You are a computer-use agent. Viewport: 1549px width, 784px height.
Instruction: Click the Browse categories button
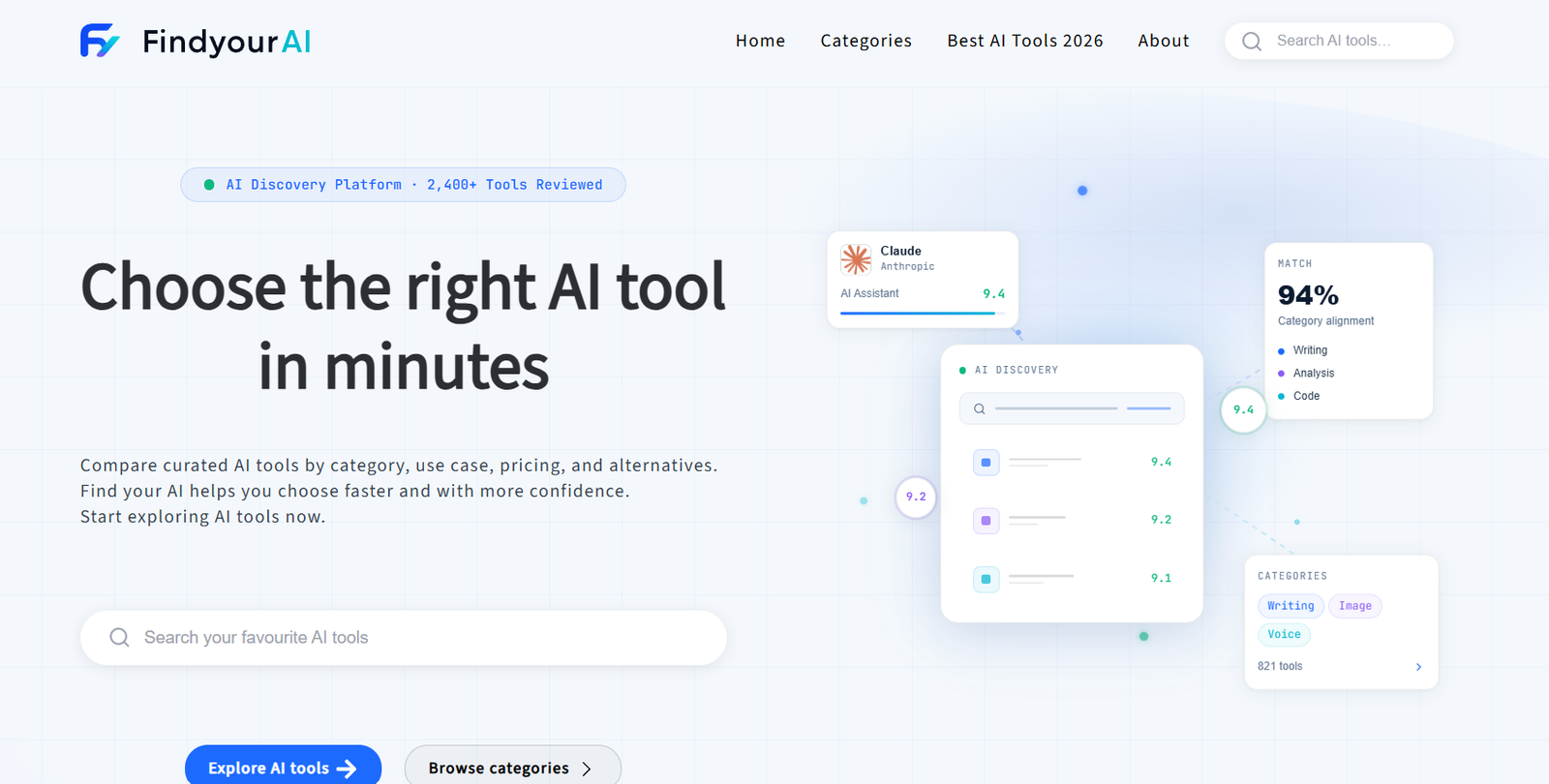[512, 768]
